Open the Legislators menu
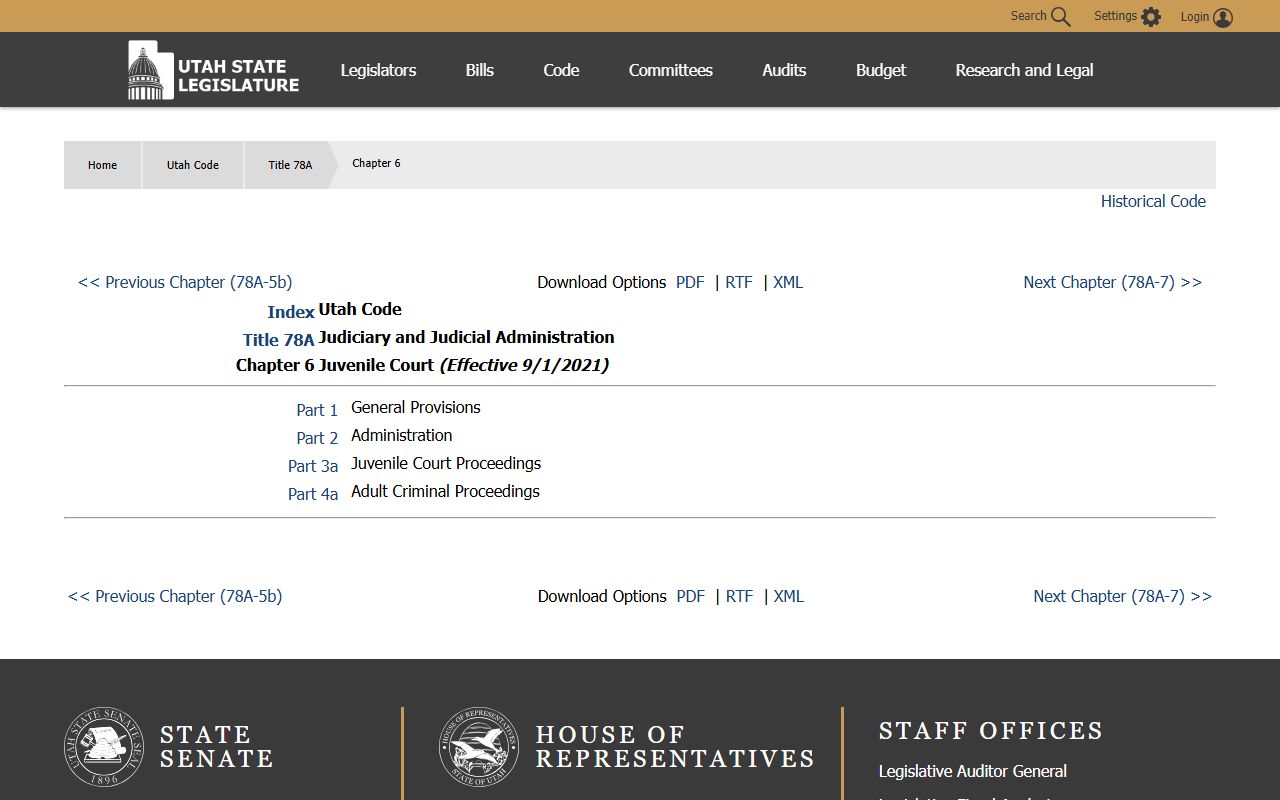 [x=378, y=70]
